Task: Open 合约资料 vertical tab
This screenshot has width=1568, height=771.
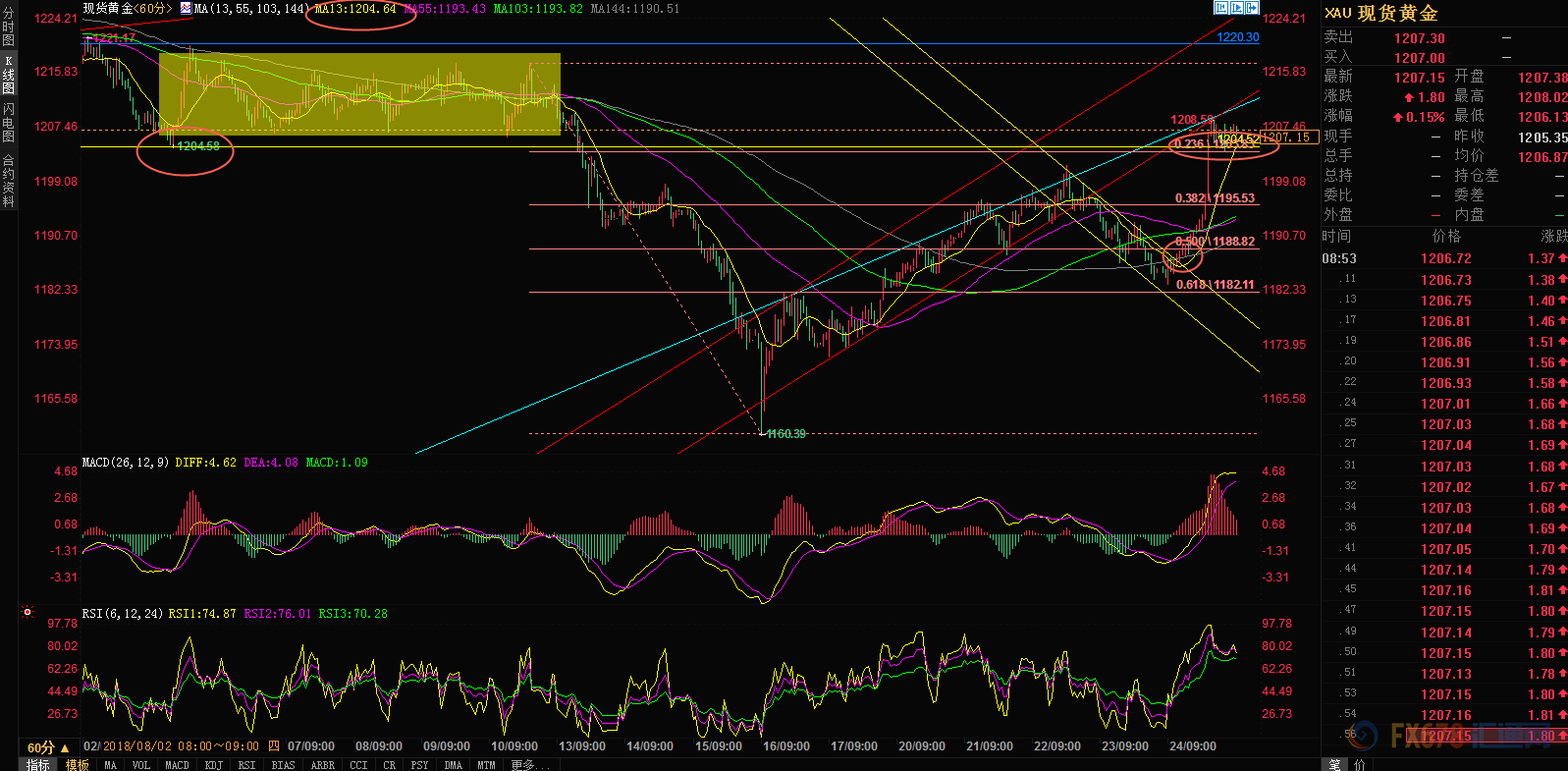Action: (9, 181)
